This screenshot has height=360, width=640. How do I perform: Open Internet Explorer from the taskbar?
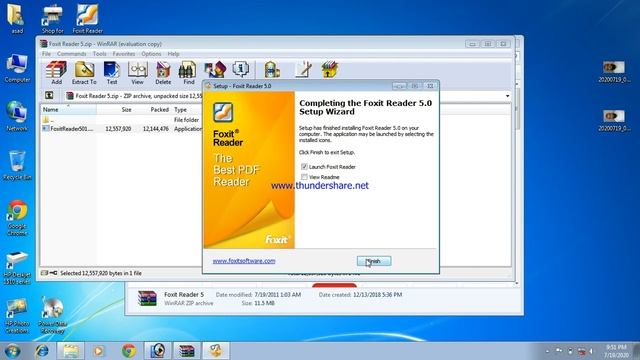tap(42, 351)
